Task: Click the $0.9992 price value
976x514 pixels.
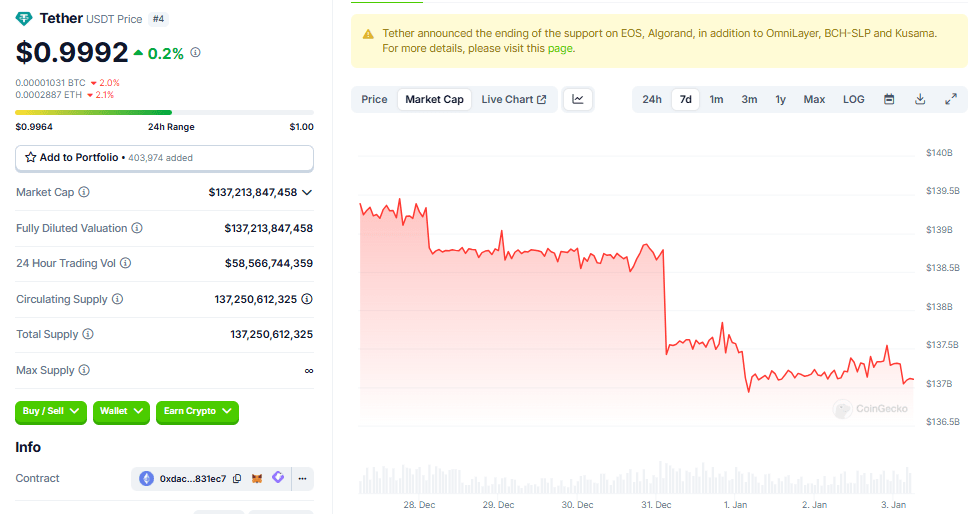Action: click(72, 52)
